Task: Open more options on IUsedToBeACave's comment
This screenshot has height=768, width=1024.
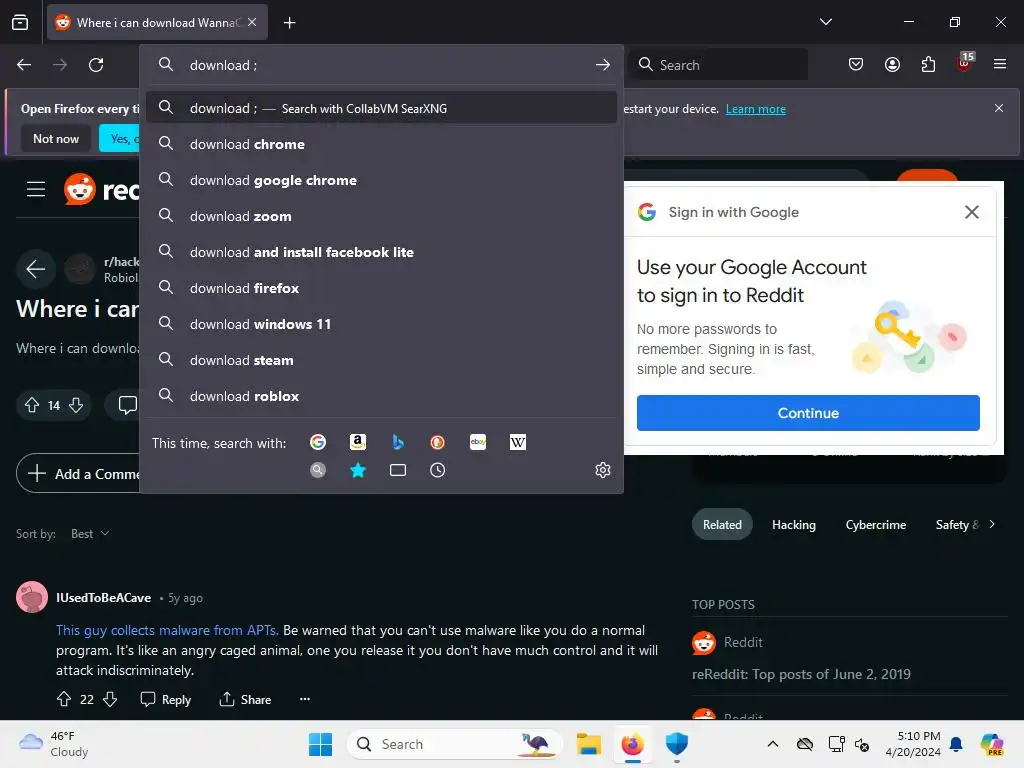Action: [x=305, y=699]
